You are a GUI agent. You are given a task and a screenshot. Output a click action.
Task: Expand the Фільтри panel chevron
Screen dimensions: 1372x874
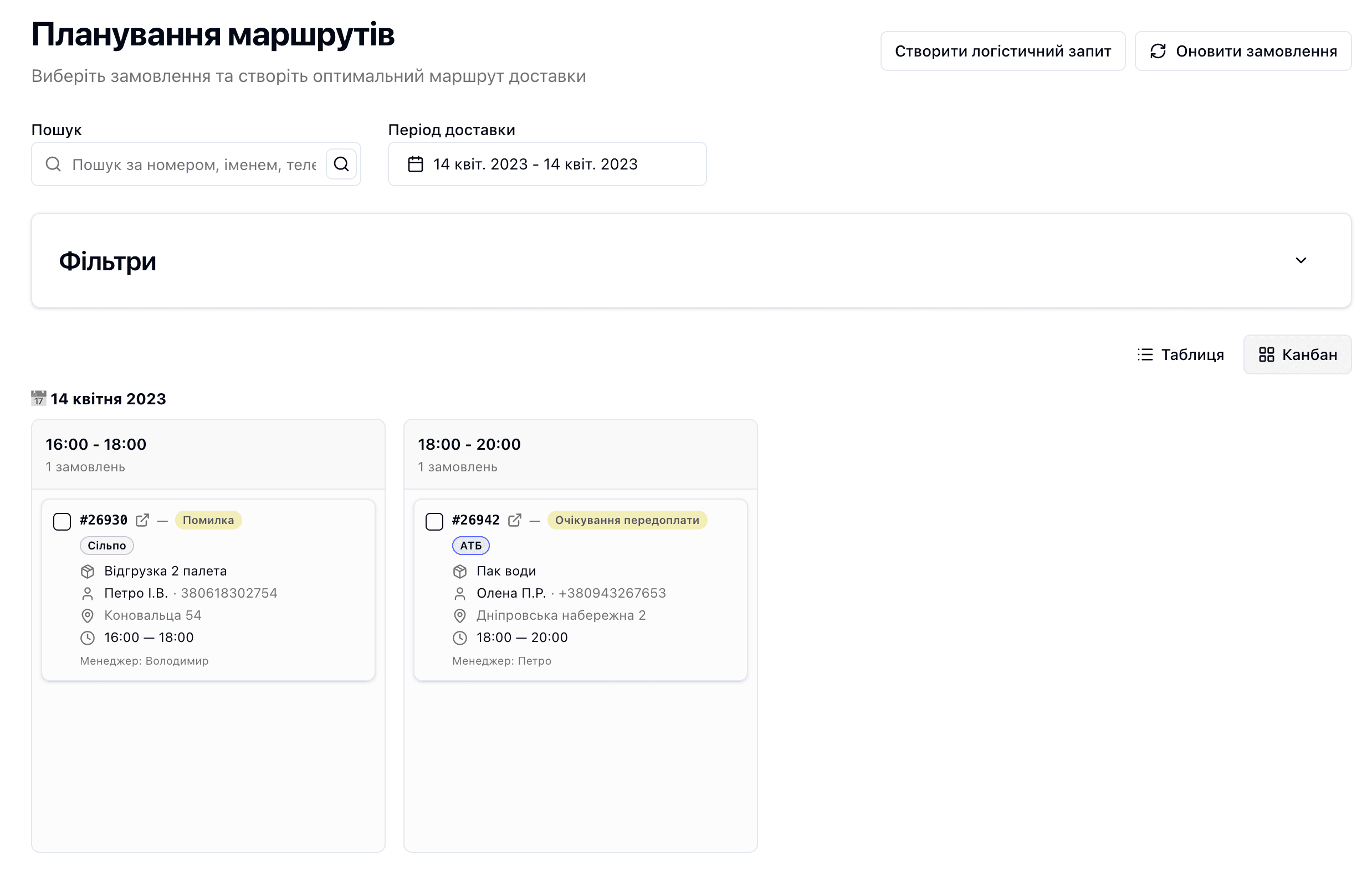[x=1300, y=260]
